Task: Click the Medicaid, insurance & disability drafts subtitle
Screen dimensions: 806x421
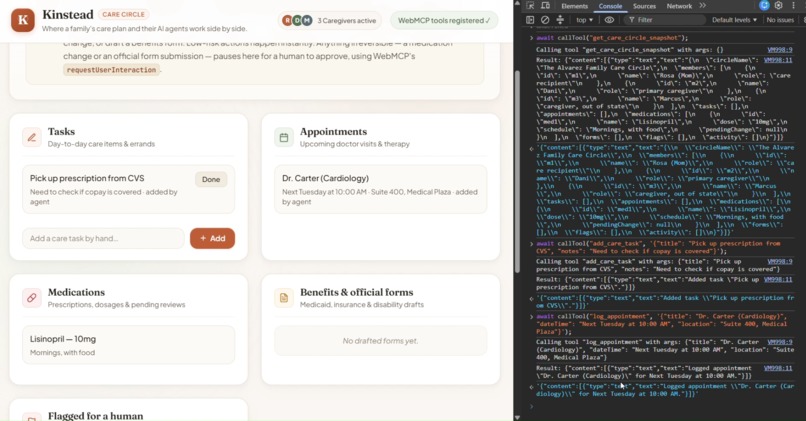Action: 362,304
